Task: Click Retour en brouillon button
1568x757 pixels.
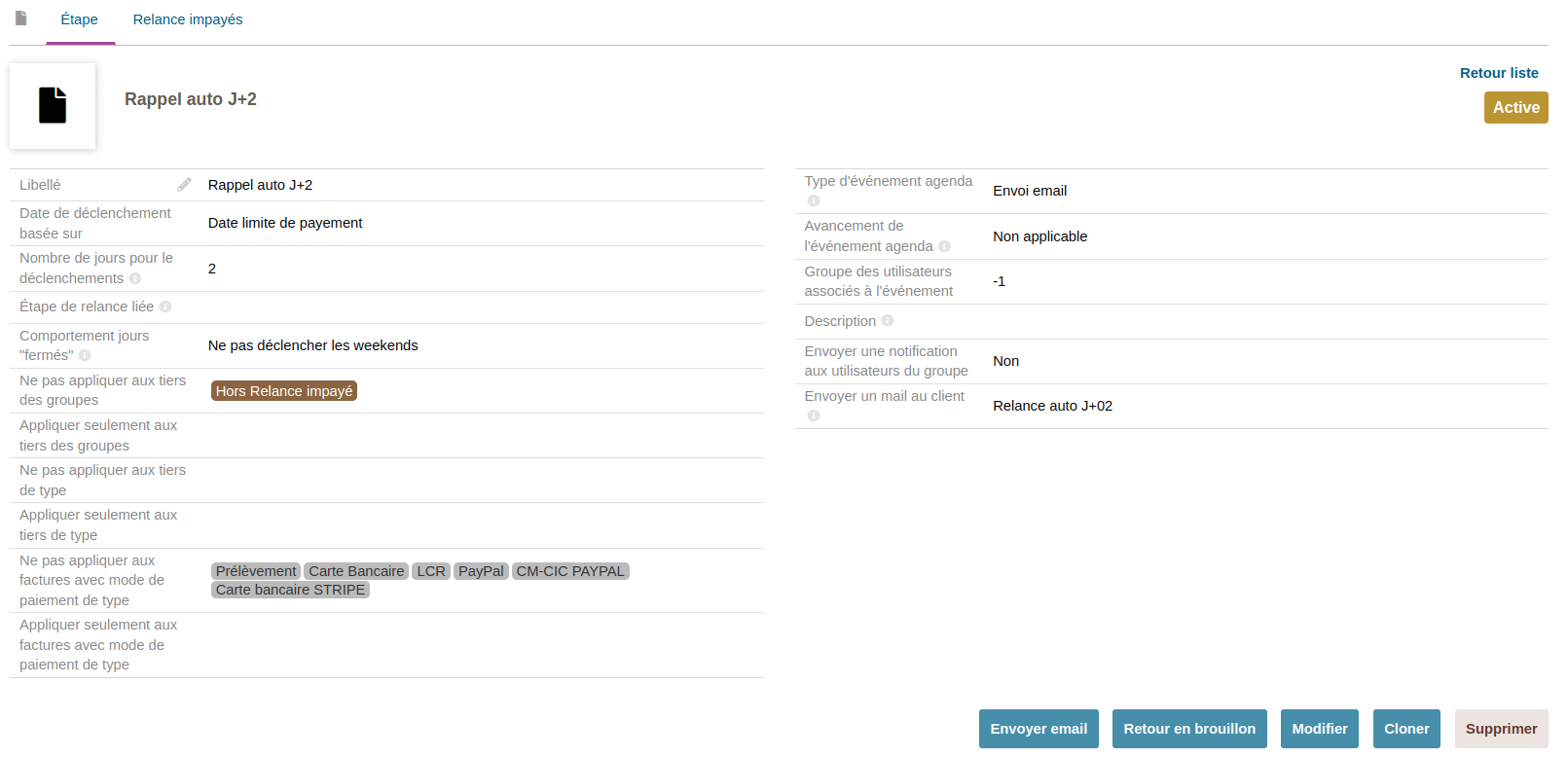Action: (1189, 729)
